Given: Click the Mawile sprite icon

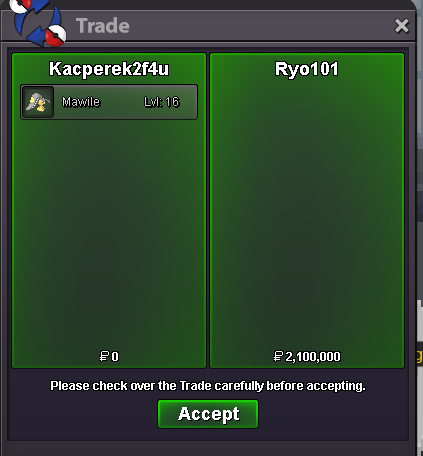Looking at the screenshot, I should pos(38,102).
